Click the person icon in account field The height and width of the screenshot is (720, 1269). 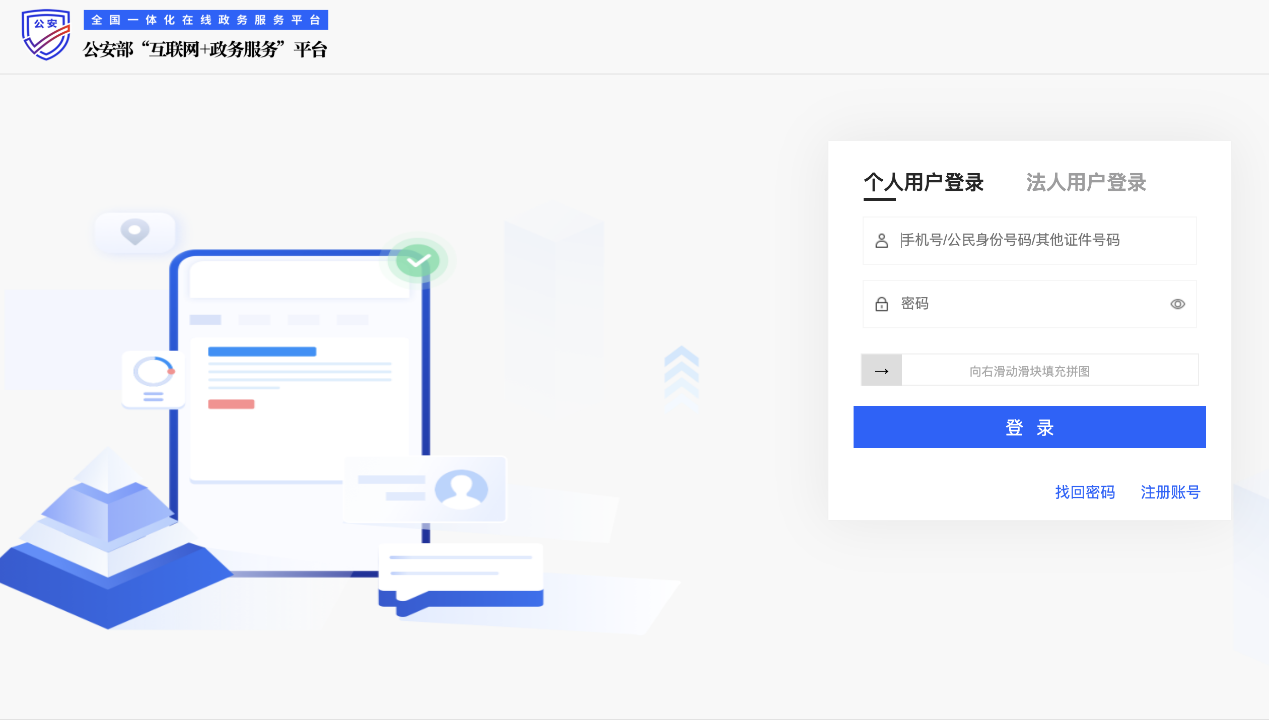[x=880, y=240]
